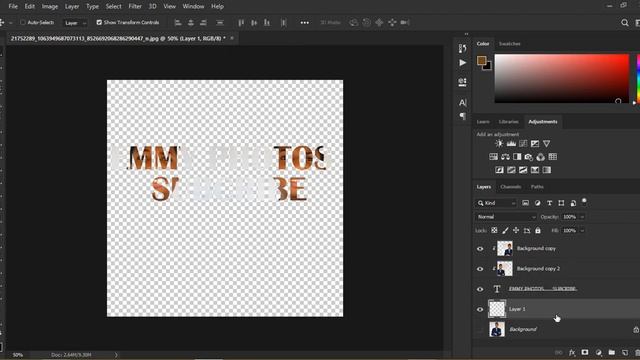
Task: Open the File menu
Action: pyautogui.click(x=13, y=7)
